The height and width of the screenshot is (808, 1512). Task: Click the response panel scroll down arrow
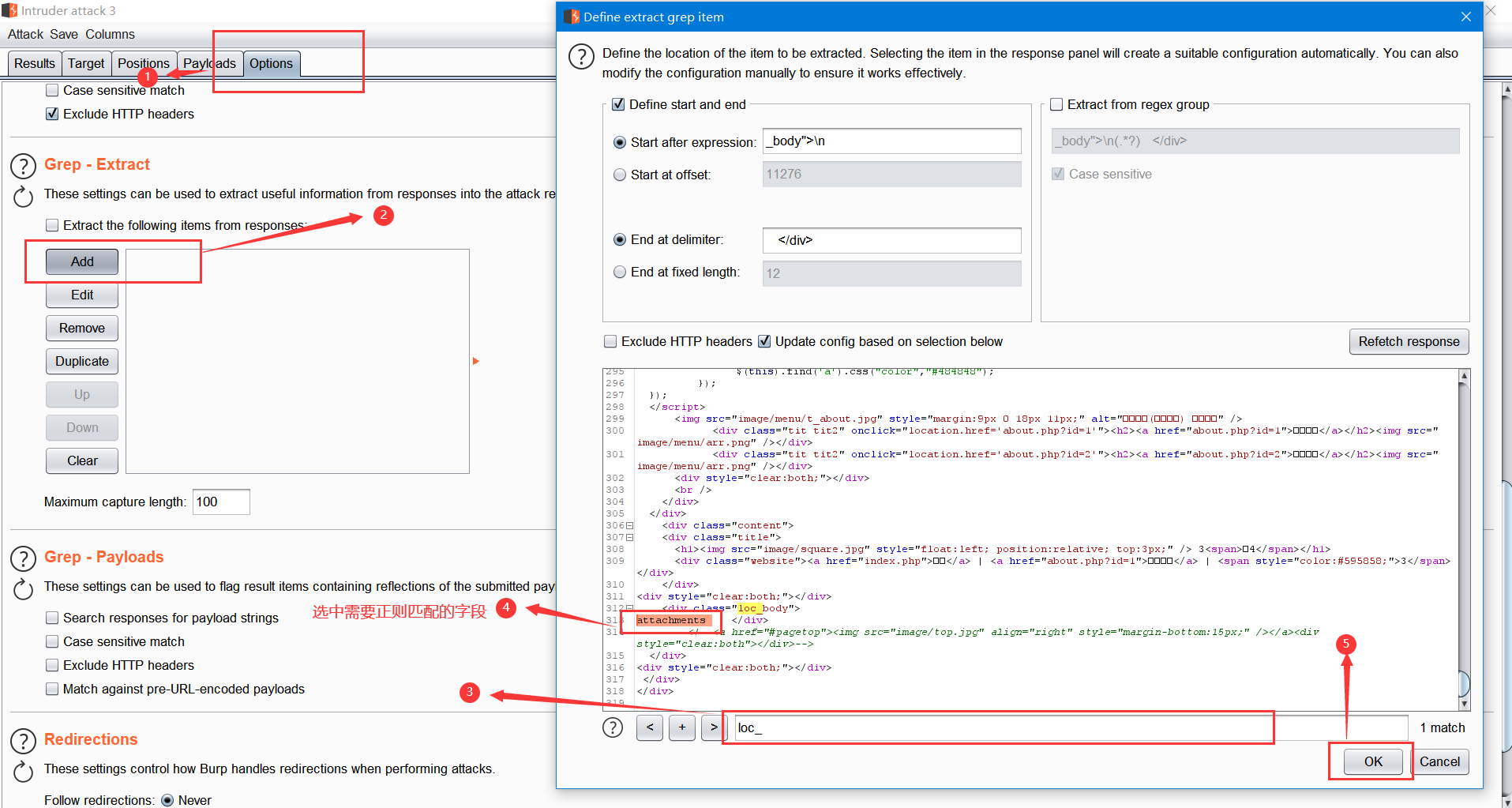coord(1464,703)
